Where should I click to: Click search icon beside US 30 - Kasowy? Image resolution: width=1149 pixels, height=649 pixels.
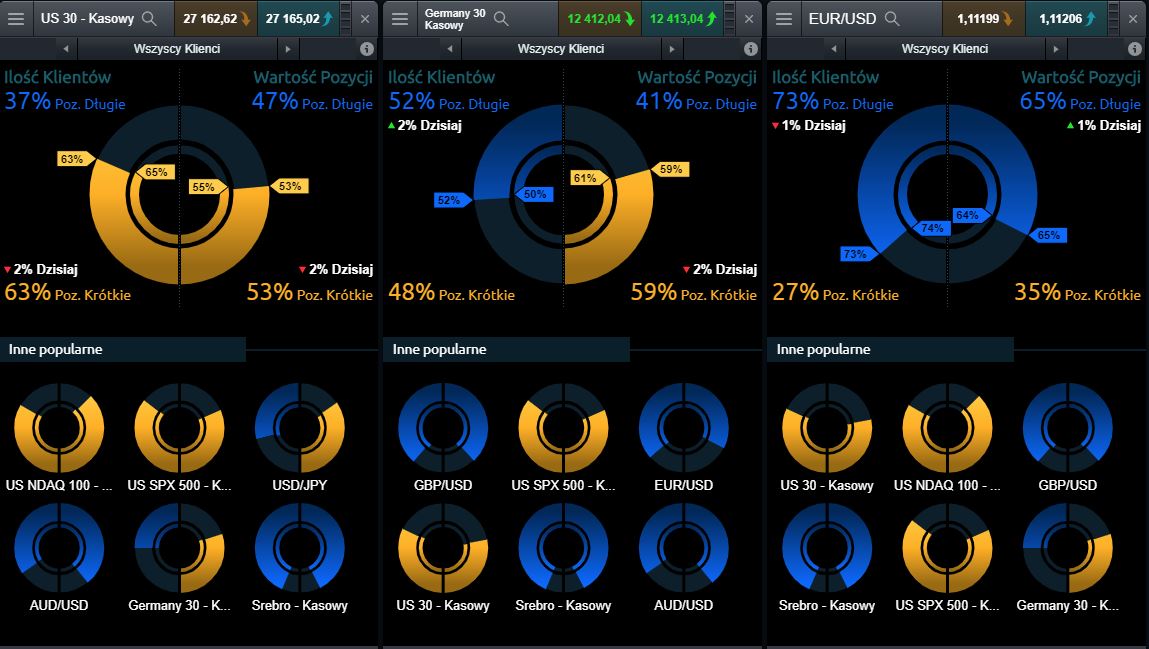click(149, 19)
